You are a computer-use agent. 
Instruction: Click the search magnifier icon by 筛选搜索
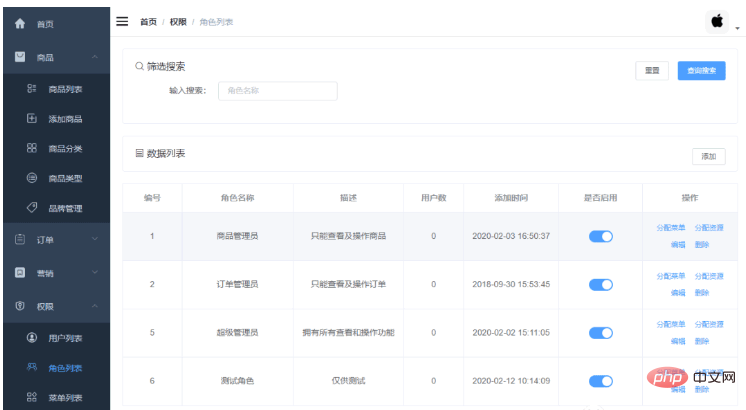click(x=139, y=66)
